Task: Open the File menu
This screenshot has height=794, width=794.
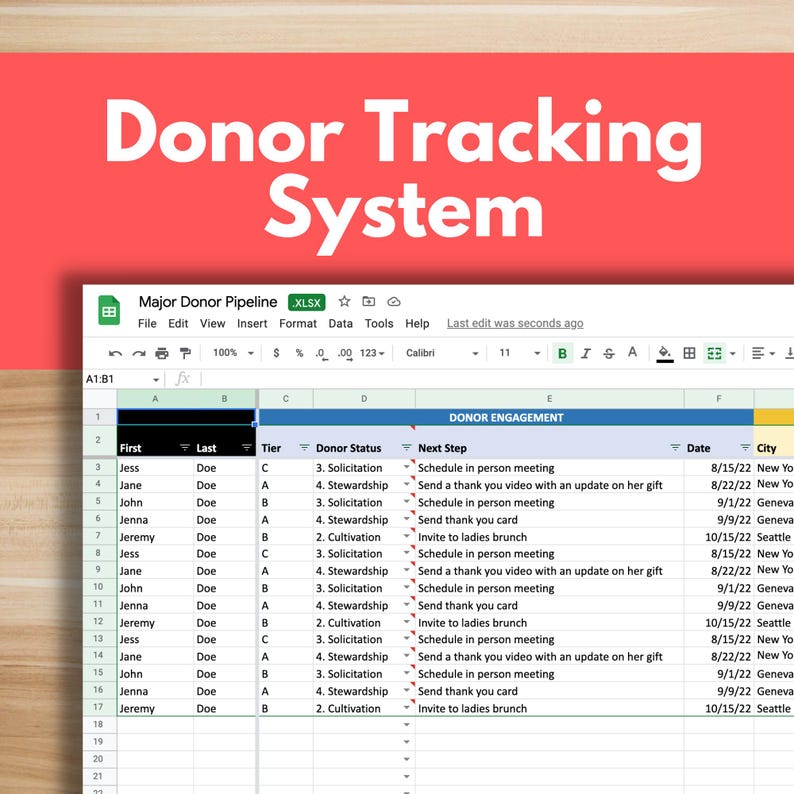Action: click(x=147, y=324)
